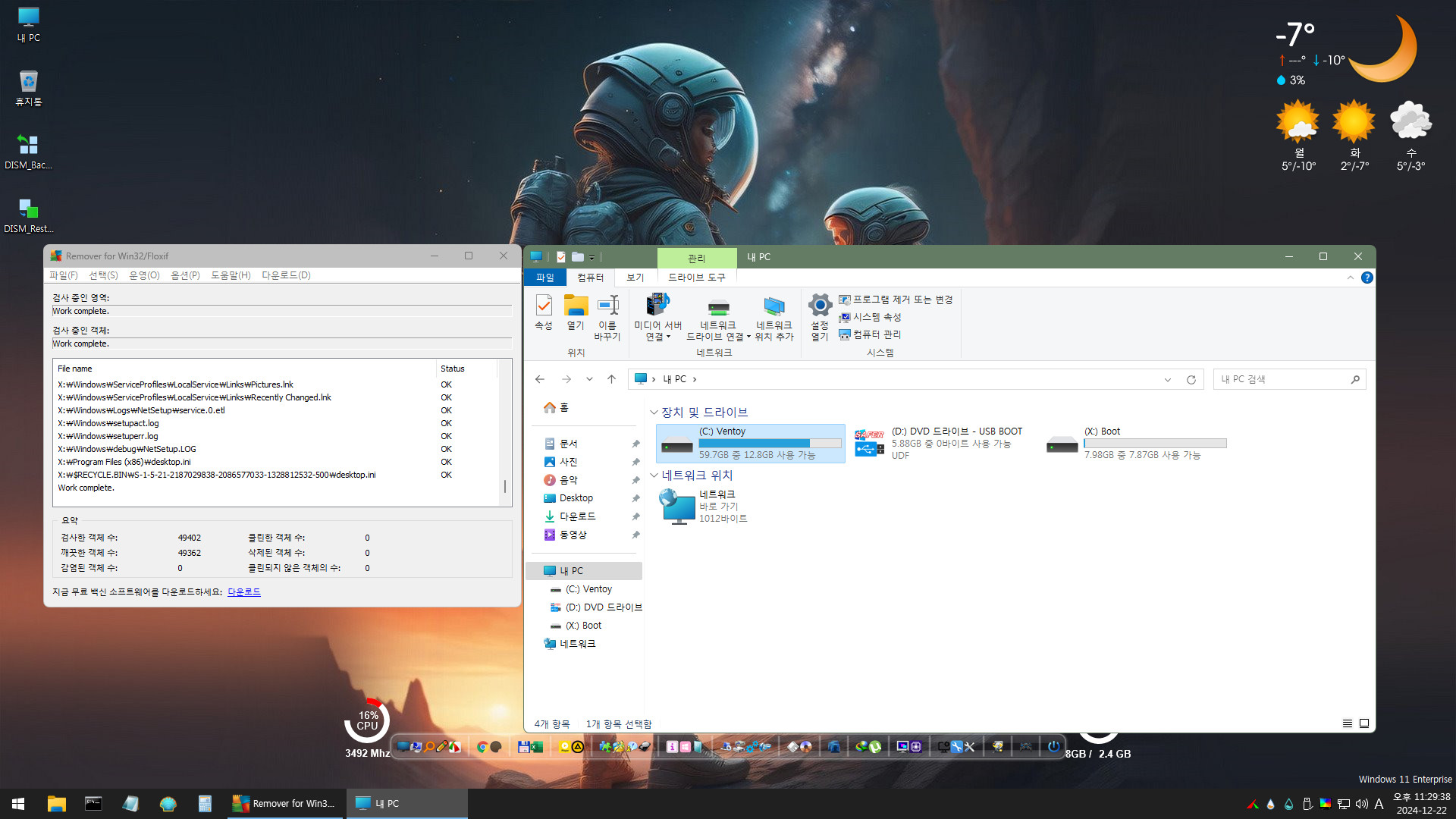Open the 도움말(H) menu in Remover
The image size is (1456, 819).
(x=231, y=275)
